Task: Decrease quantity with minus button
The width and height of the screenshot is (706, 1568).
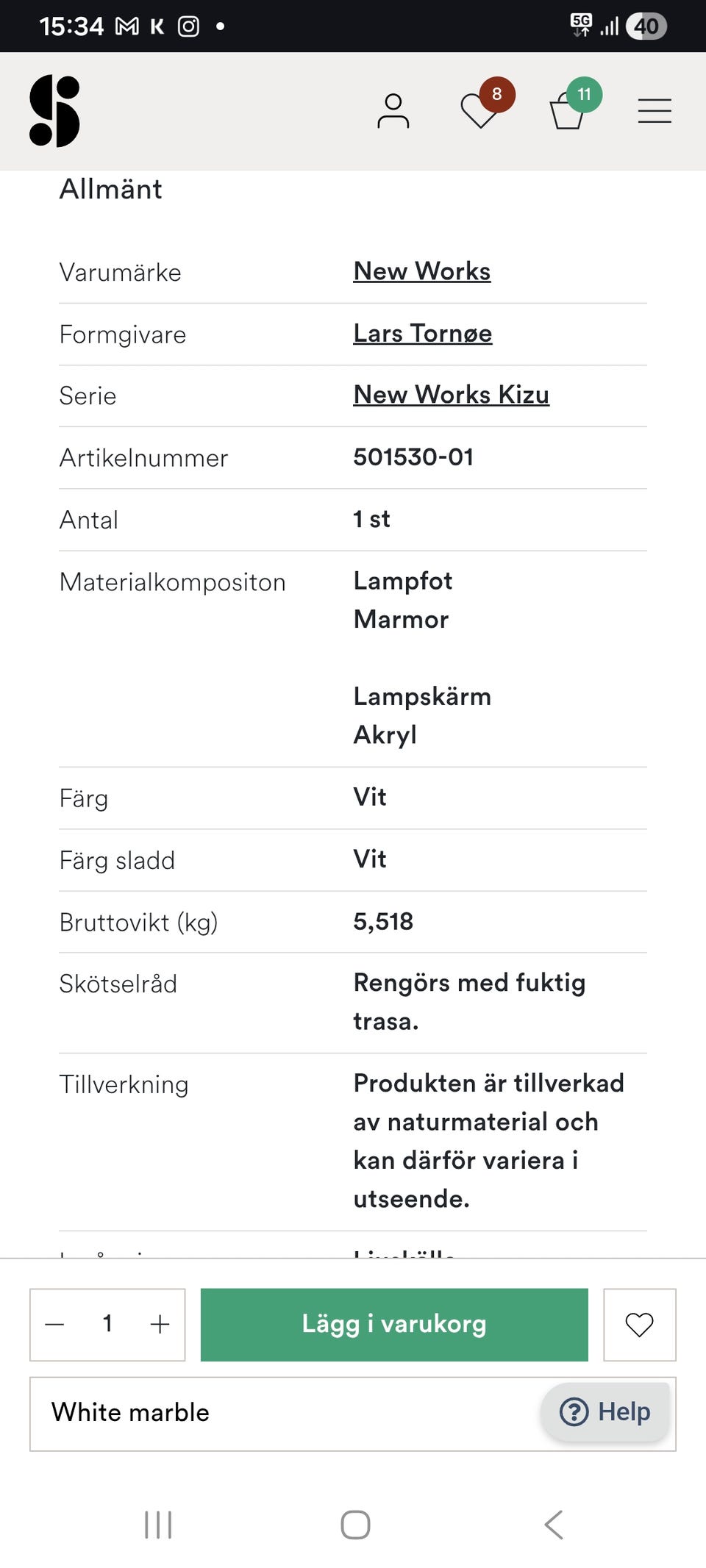Action: (x=55, y=1325)
